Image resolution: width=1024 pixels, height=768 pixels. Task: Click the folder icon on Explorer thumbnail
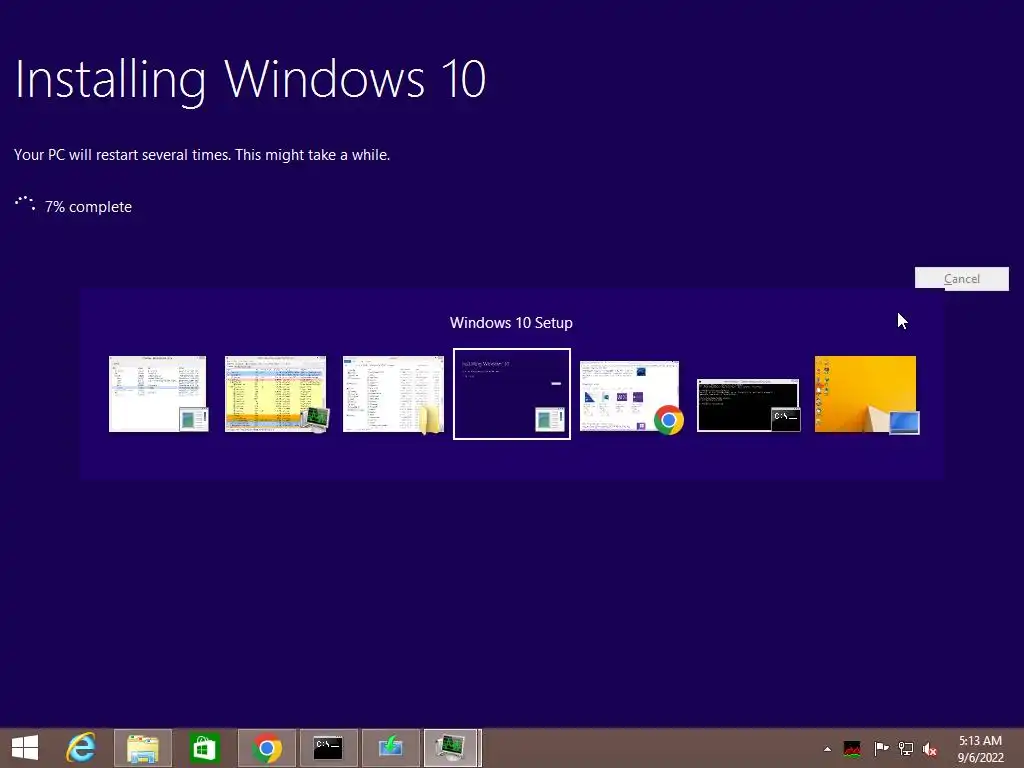tap(430, 419)
